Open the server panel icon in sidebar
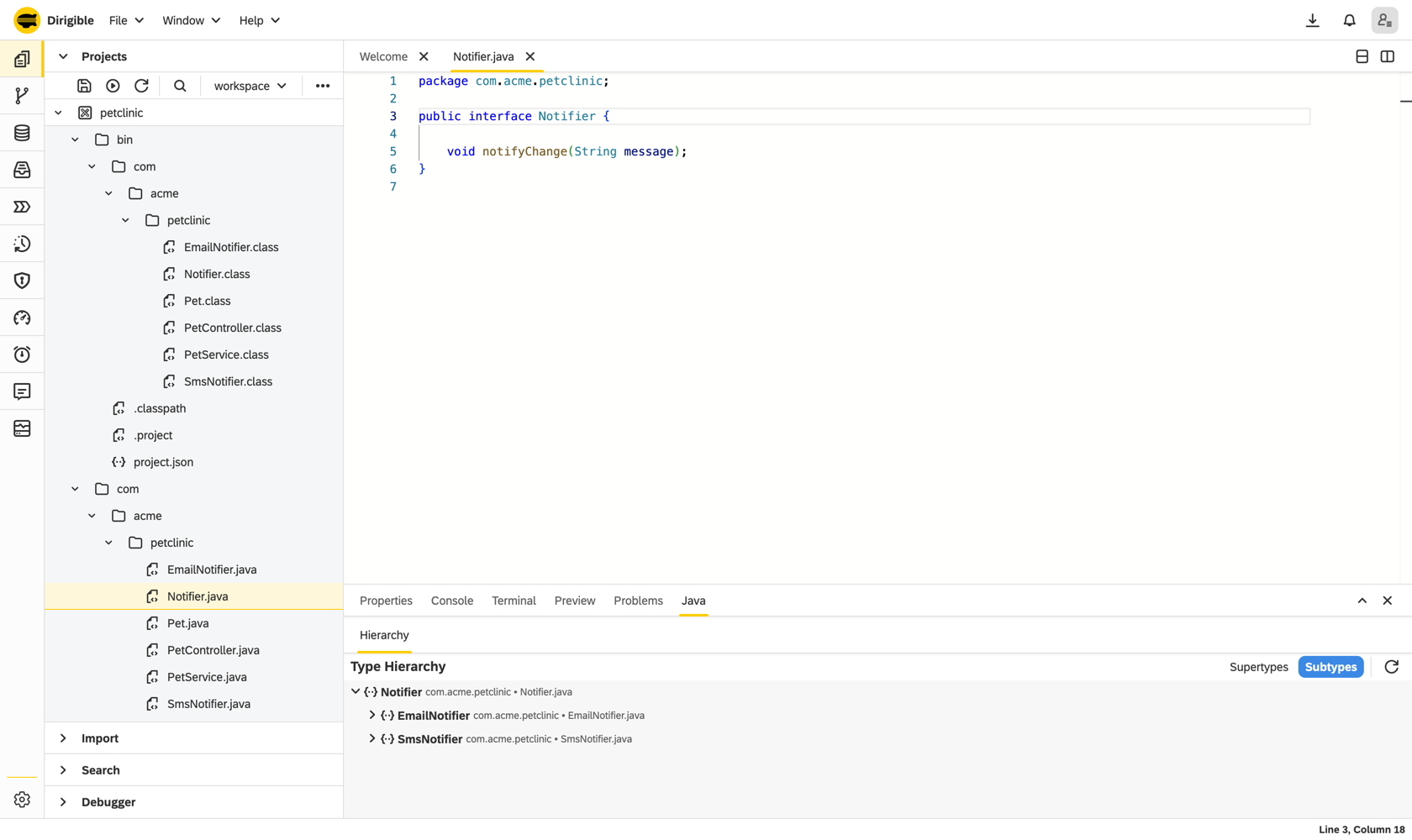 click(x=22, y=428)
